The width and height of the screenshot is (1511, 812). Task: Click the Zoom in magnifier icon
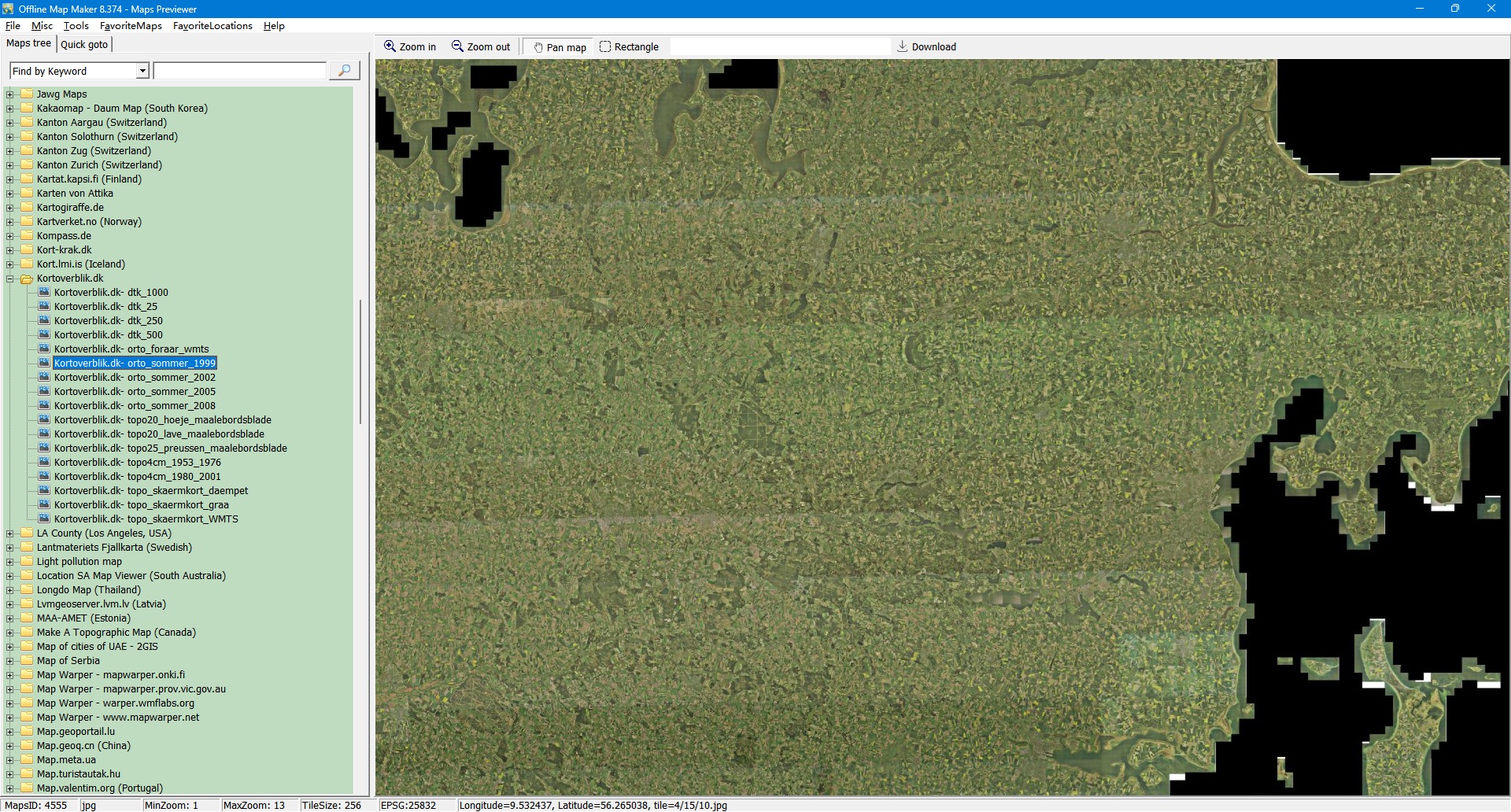390,46
